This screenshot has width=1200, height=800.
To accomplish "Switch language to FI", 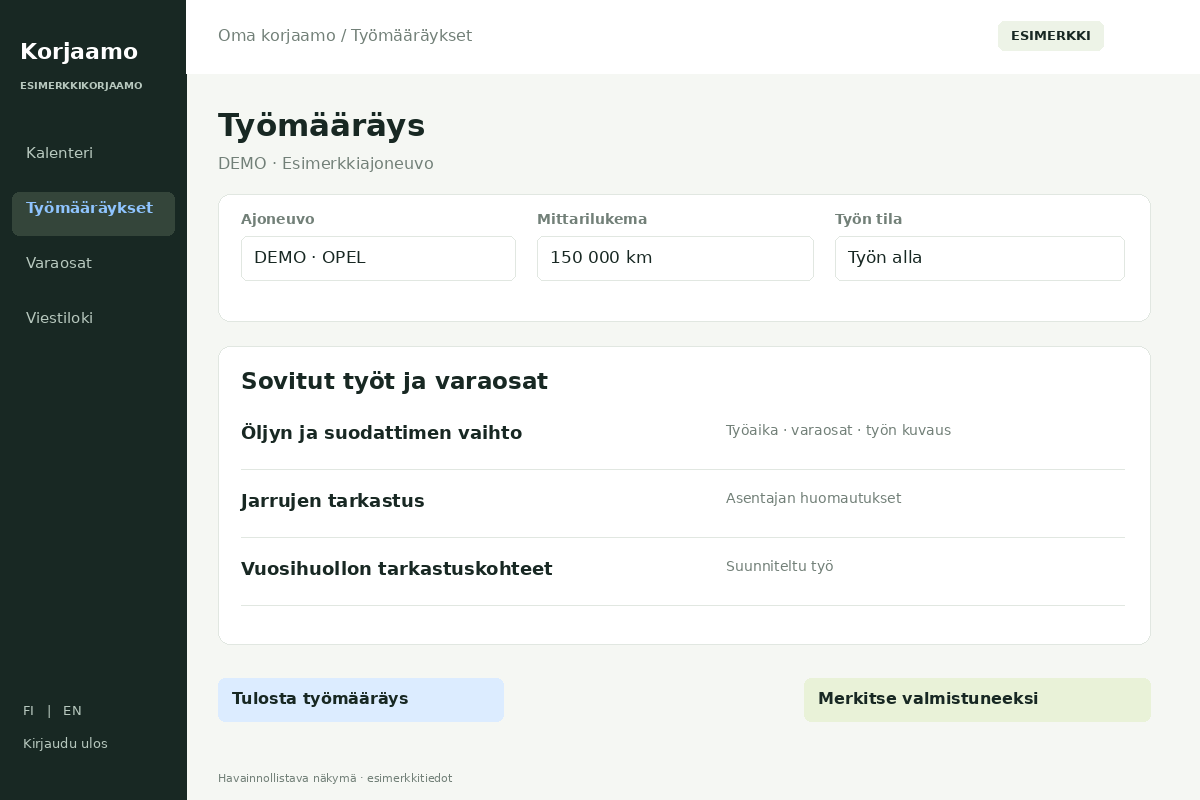I will point(28,711).
